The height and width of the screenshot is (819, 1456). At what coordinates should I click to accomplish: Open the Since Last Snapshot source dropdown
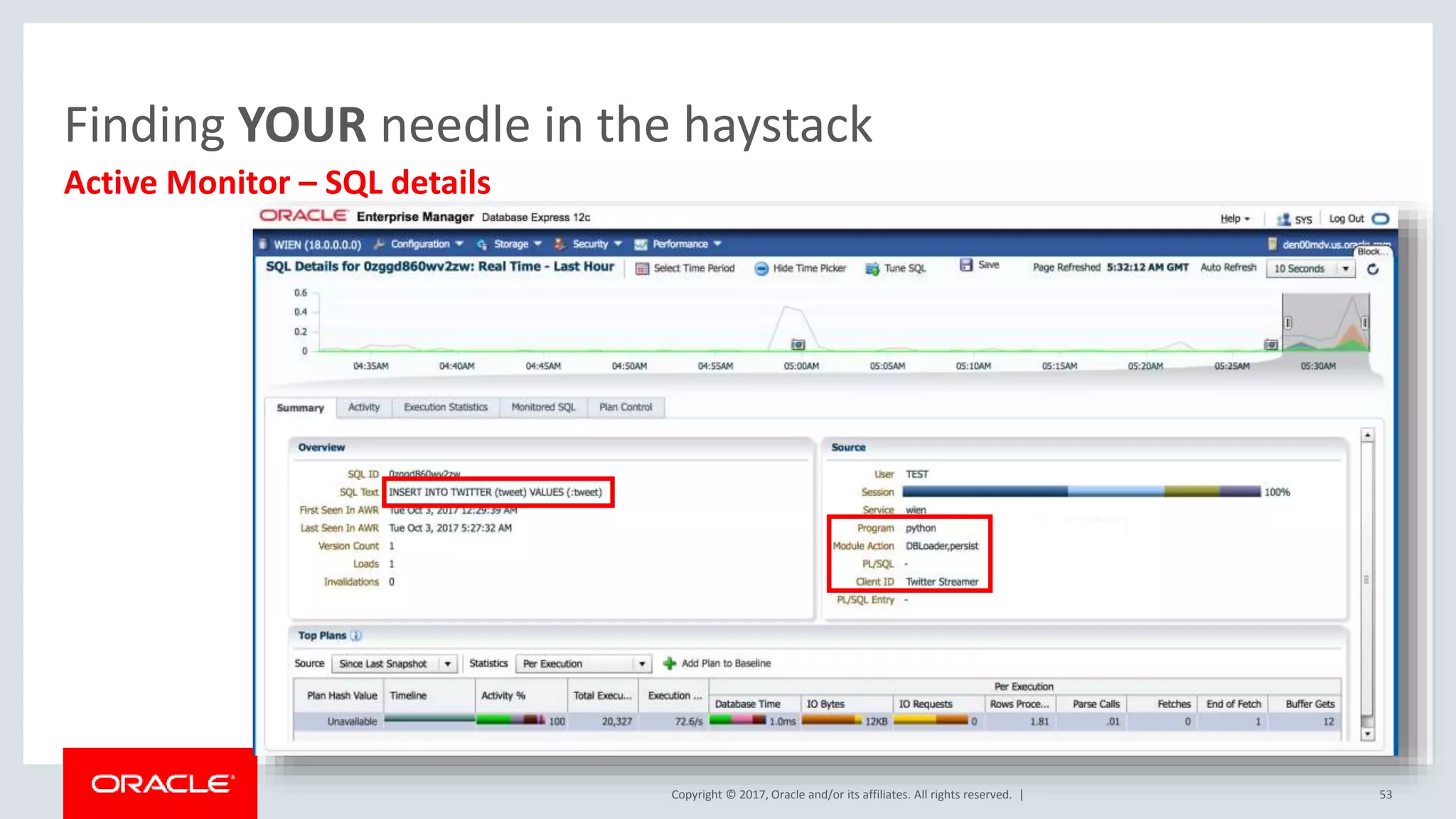pos(394,663)
